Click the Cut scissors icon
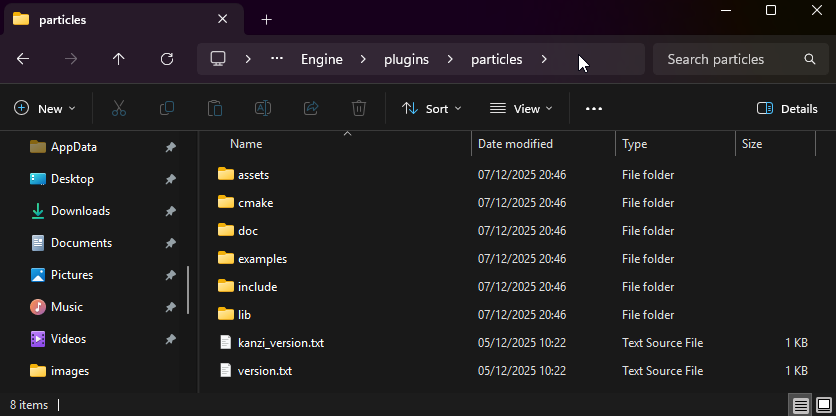836x416 pixels. click(119, 109)
